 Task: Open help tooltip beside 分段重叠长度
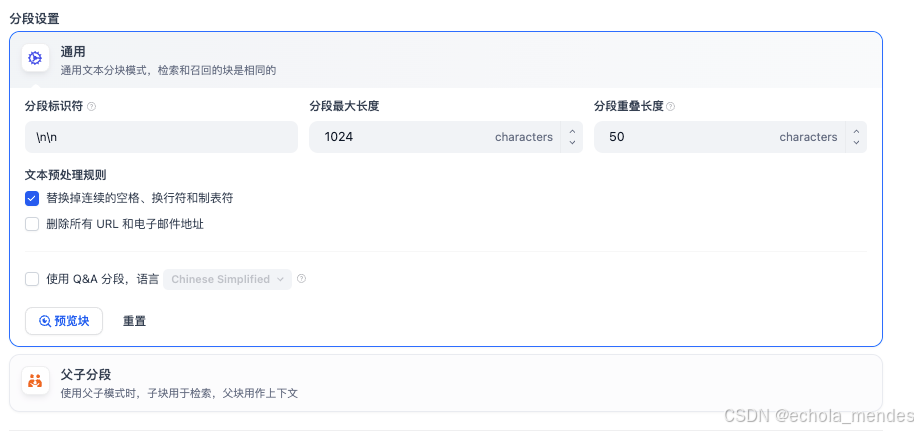[x=671, y=107]
